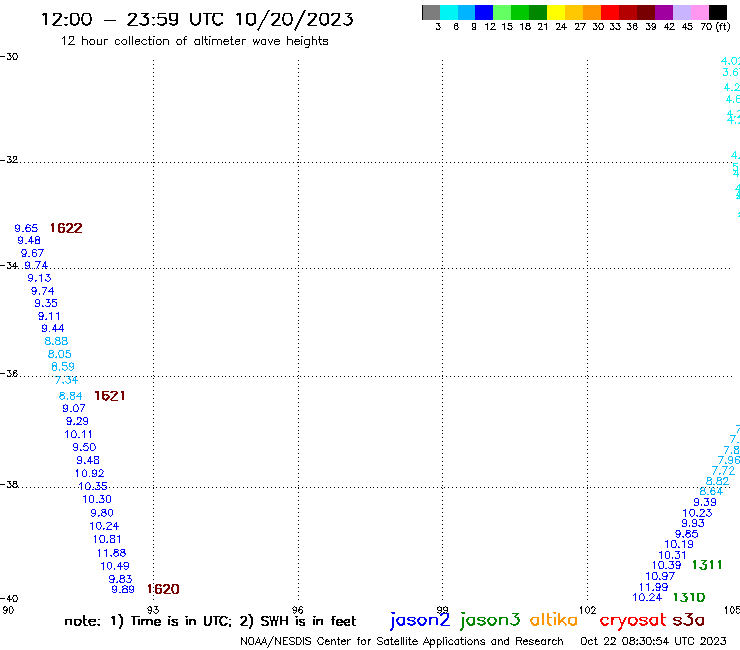Click the 'jason3' satellite legend label
The image size is (740, 650).
490,620
